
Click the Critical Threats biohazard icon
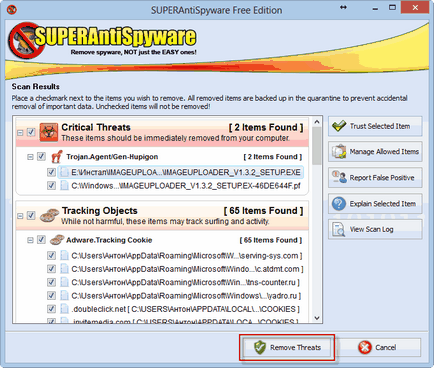pyautogui.click(x=49, y=132)
